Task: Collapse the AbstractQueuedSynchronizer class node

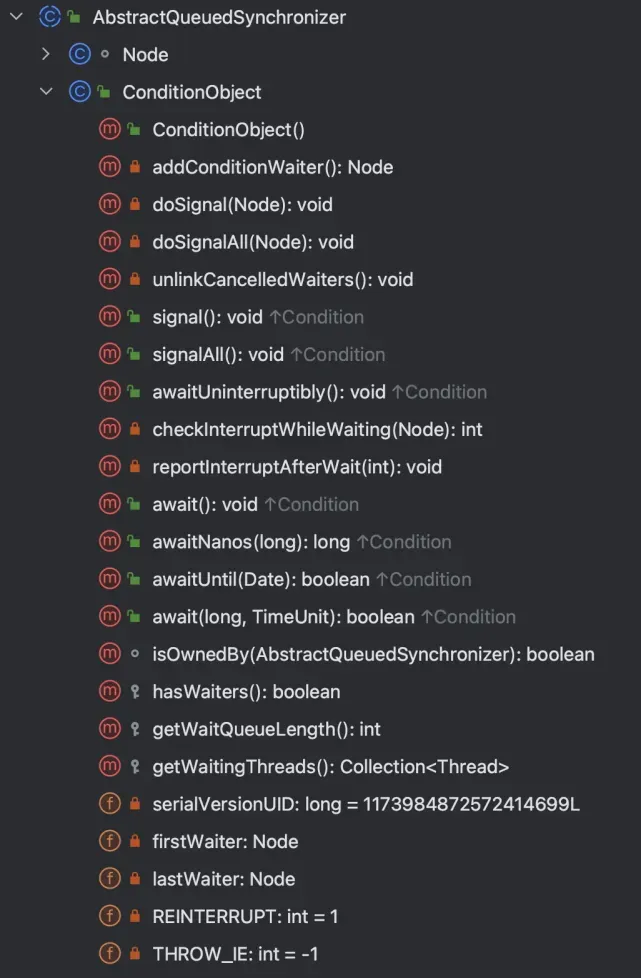Action: (17, 17)
